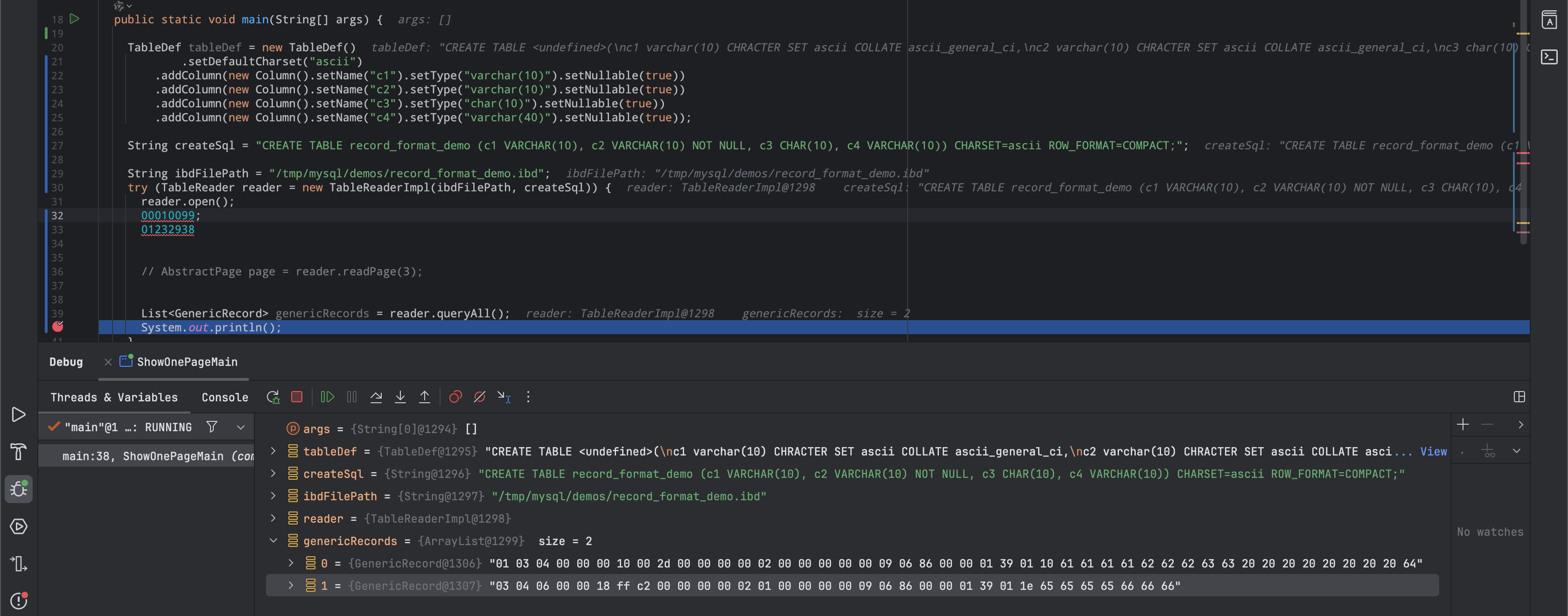This screenshot has width=1568, height=616.
Task: Add a new watch with plus button
Action: click(x=1463, y=424)
